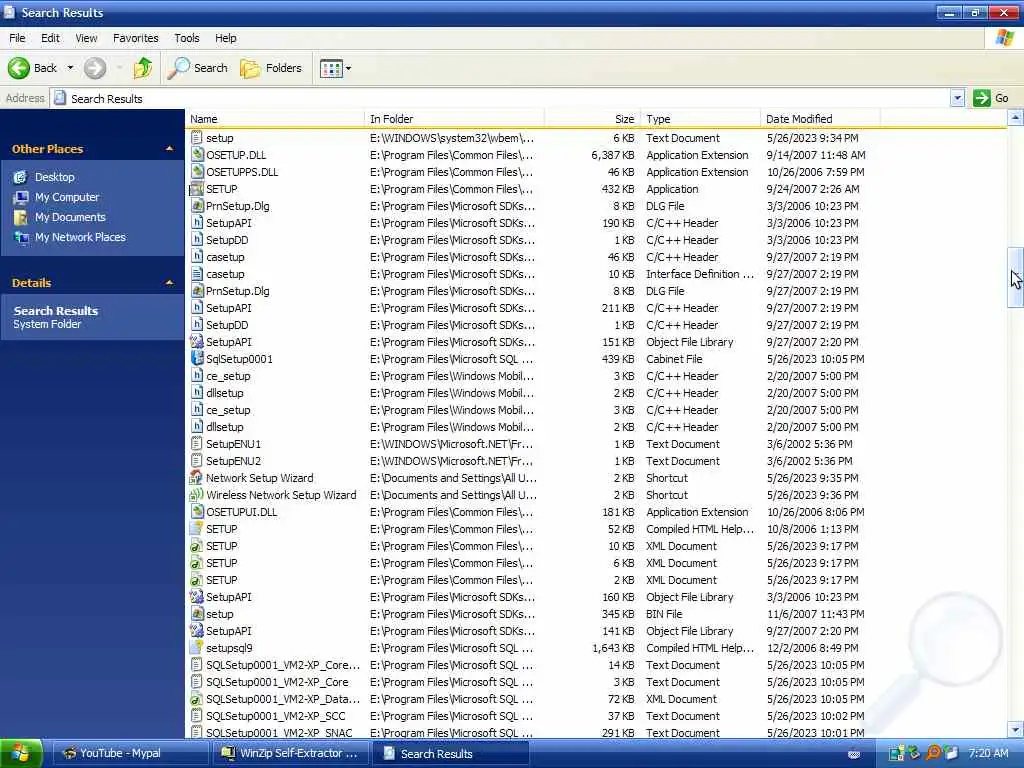Click the system tray clock
The image size is (1024, 768).
(988, 753)
